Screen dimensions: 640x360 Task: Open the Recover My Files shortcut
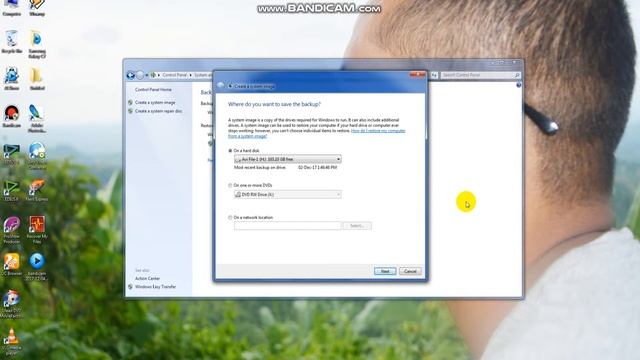point(37,230)
